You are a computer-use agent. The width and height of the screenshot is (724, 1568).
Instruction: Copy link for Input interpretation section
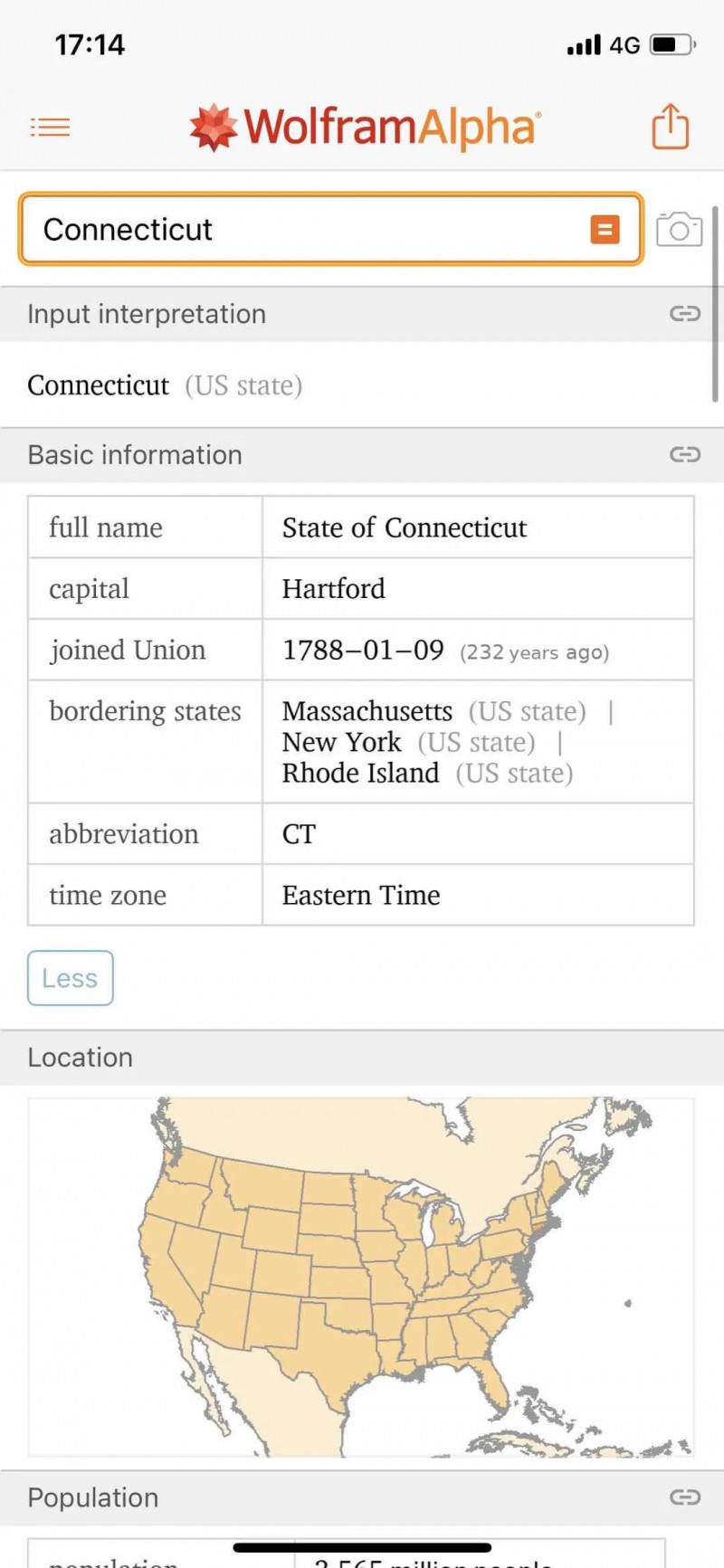[x=685, y=314]
